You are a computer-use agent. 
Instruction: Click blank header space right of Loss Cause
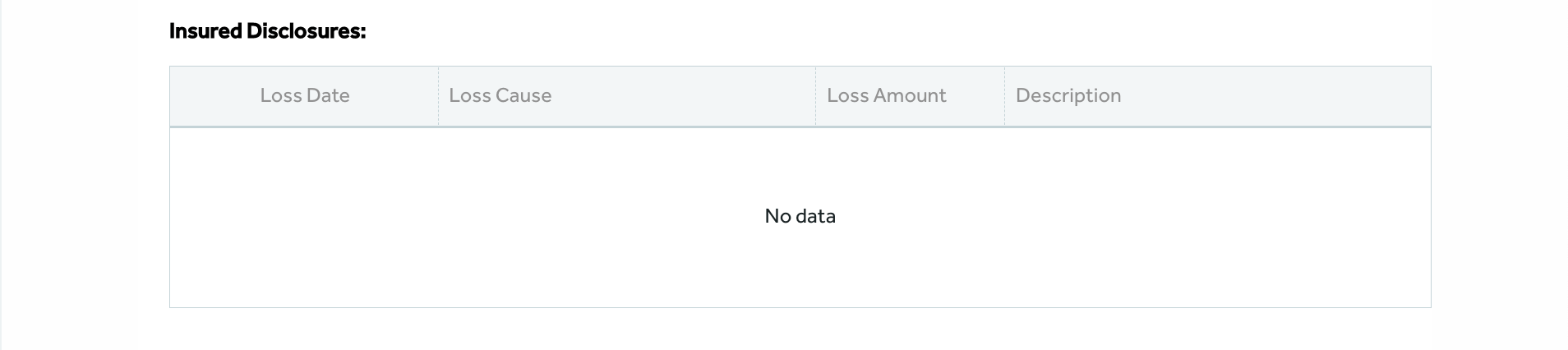[682, 96]
